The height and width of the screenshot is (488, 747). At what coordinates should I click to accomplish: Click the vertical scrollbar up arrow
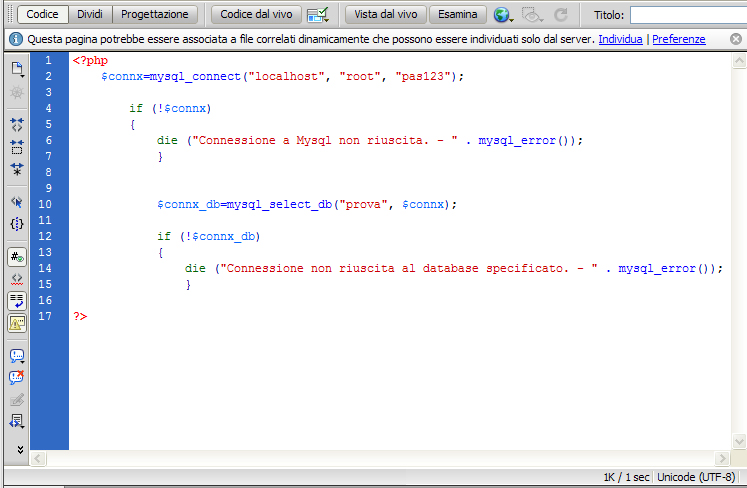[739, 61]
